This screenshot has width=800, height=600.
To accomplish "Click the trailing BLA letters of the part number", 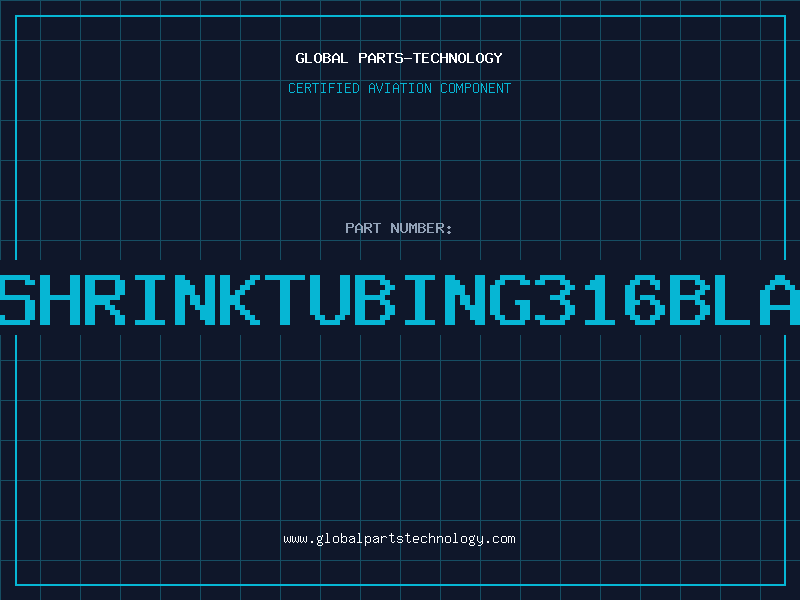I will pyautogui.click(x=735, y=300).
